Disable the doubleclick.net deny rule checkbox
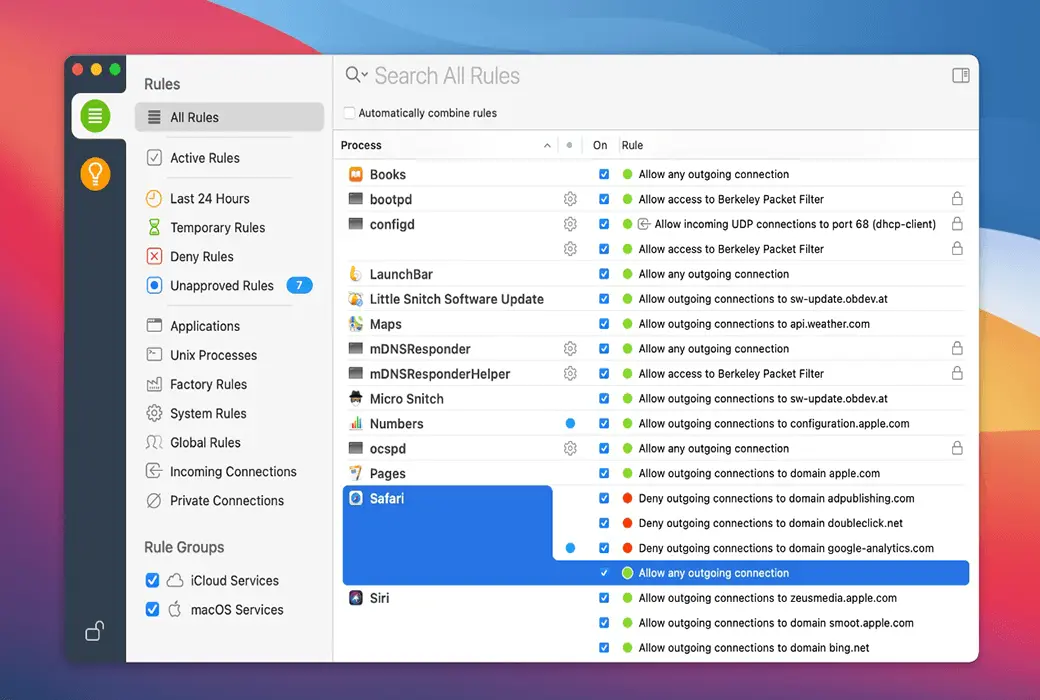The height and width of the screenshot is (700, 1040). coord(604,523)
